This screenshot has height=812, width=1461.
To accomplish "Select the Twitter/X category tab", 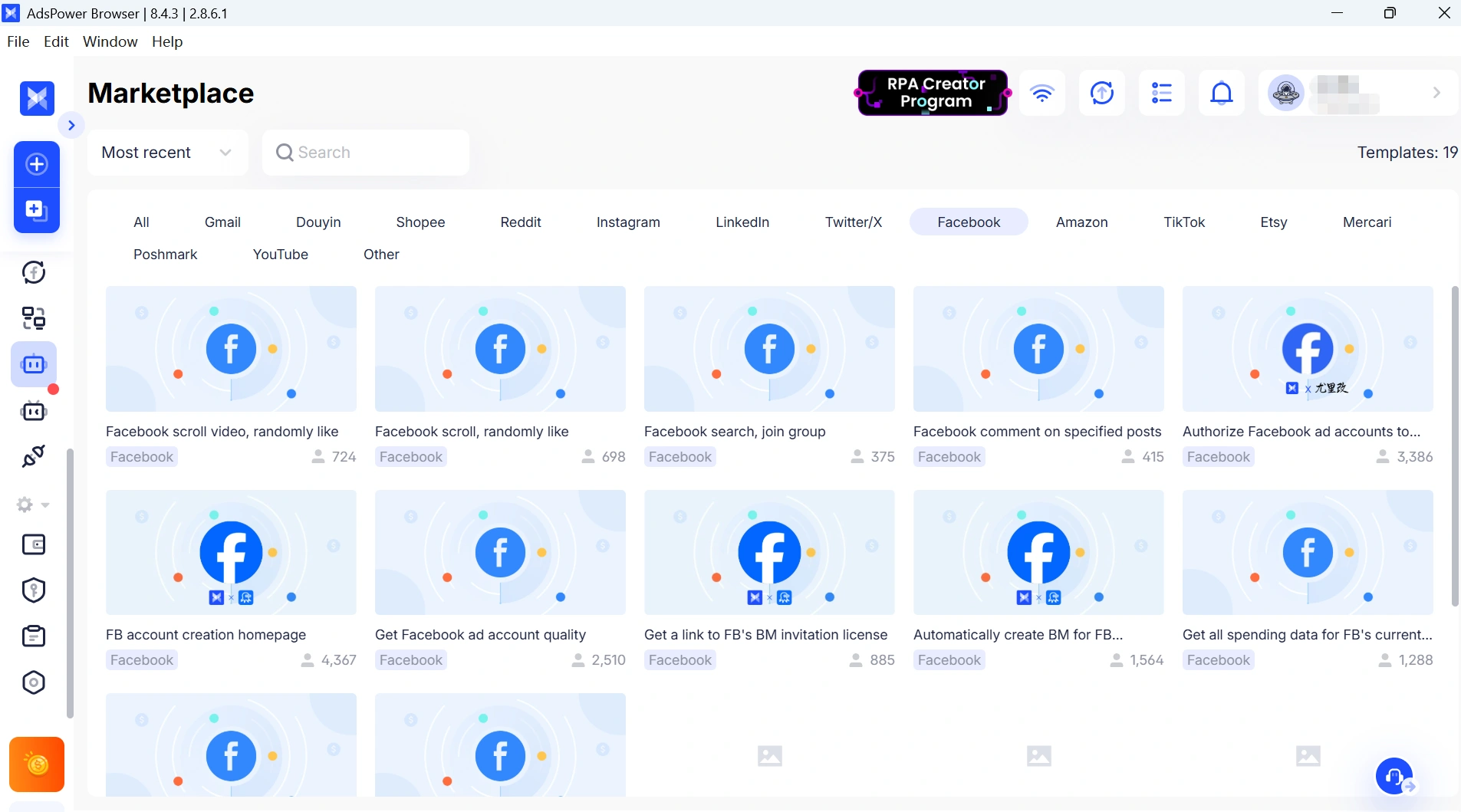I will tap(854, 222).
